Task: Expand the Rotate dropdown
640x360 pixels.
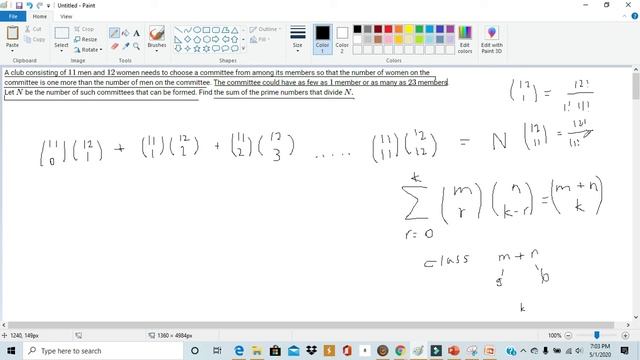Action: click(x=101, y=50)
